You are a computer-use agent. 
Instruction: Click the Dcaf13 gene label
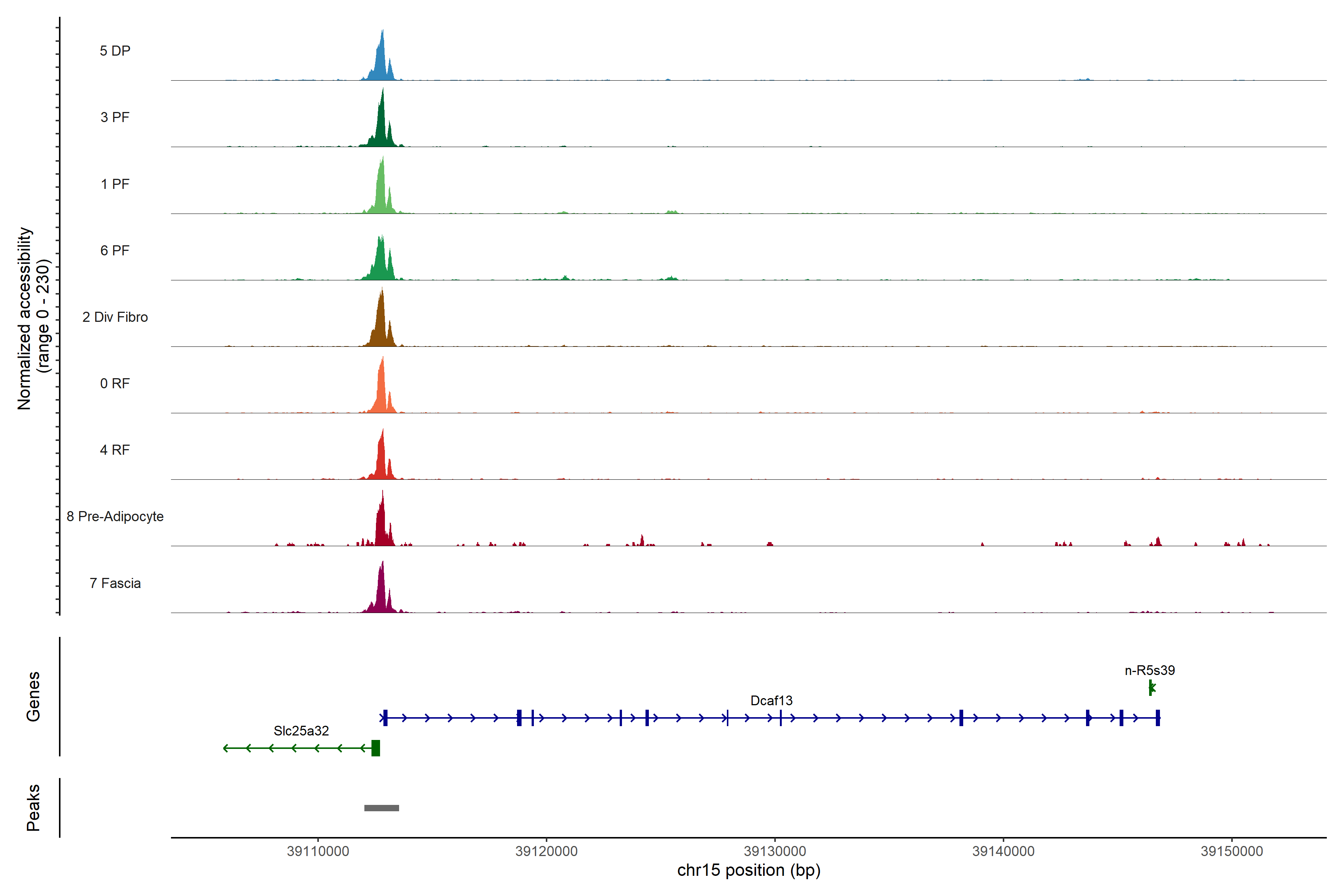(x=771, y=700)
